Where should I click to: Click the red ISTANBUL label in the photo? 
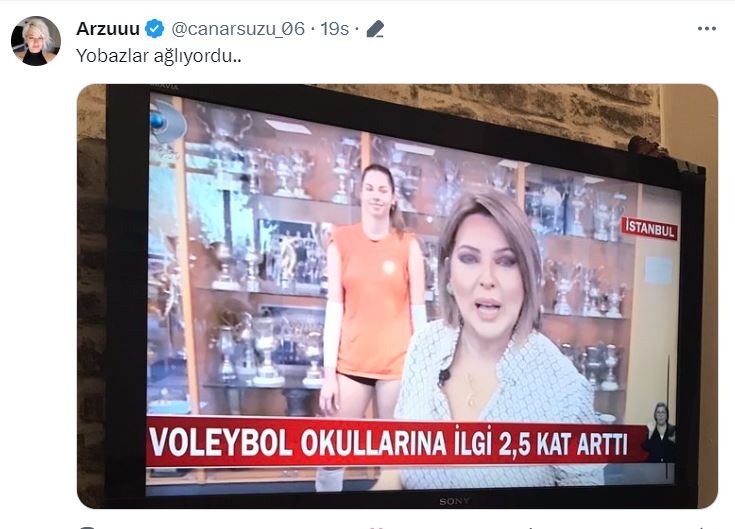pos(650,229)
